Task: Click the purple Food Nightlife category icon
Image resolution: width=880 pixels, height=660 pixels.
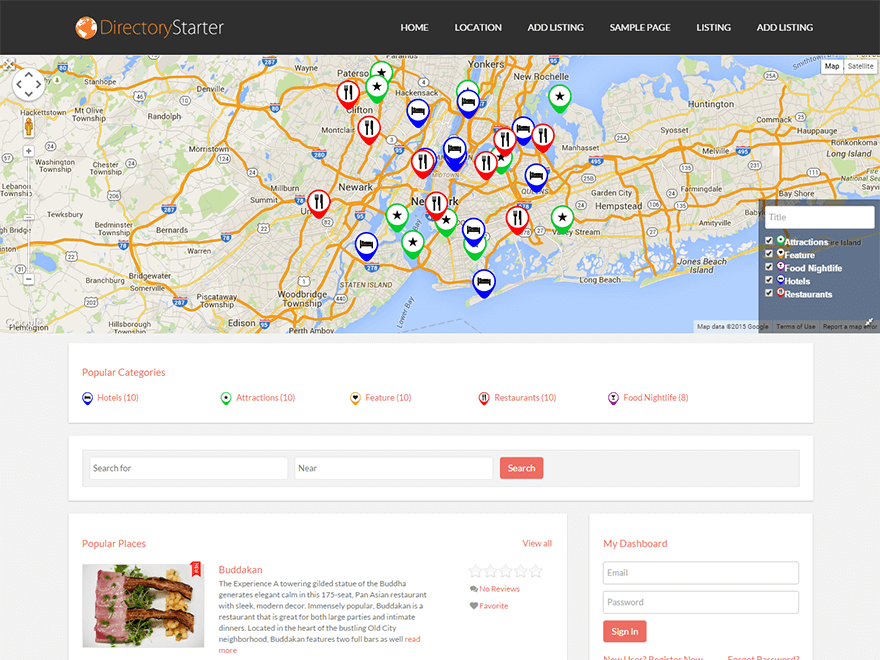Action: (612, 397)
